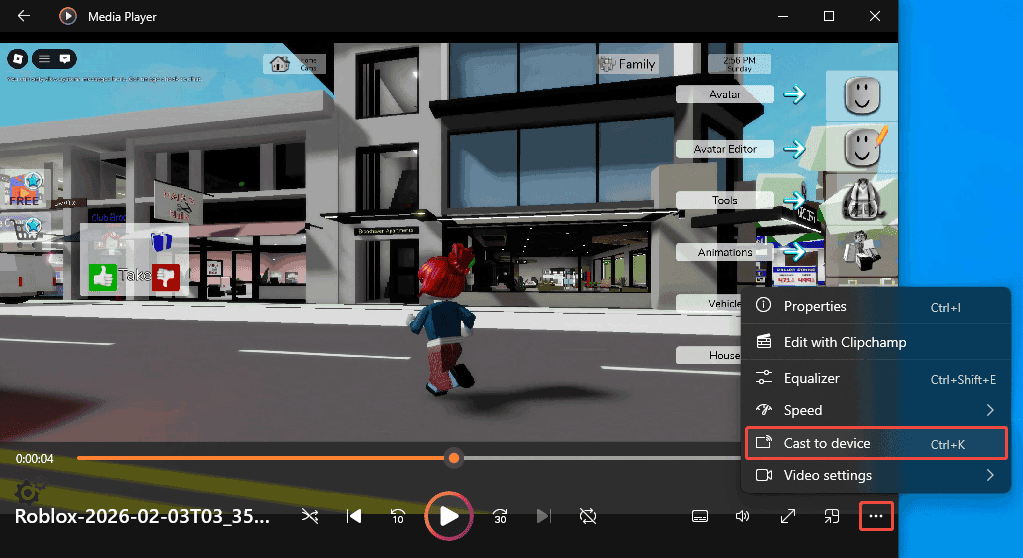The image size is (1023, 558).
Task: Click the house icon in the video
Action: [280, 64]
